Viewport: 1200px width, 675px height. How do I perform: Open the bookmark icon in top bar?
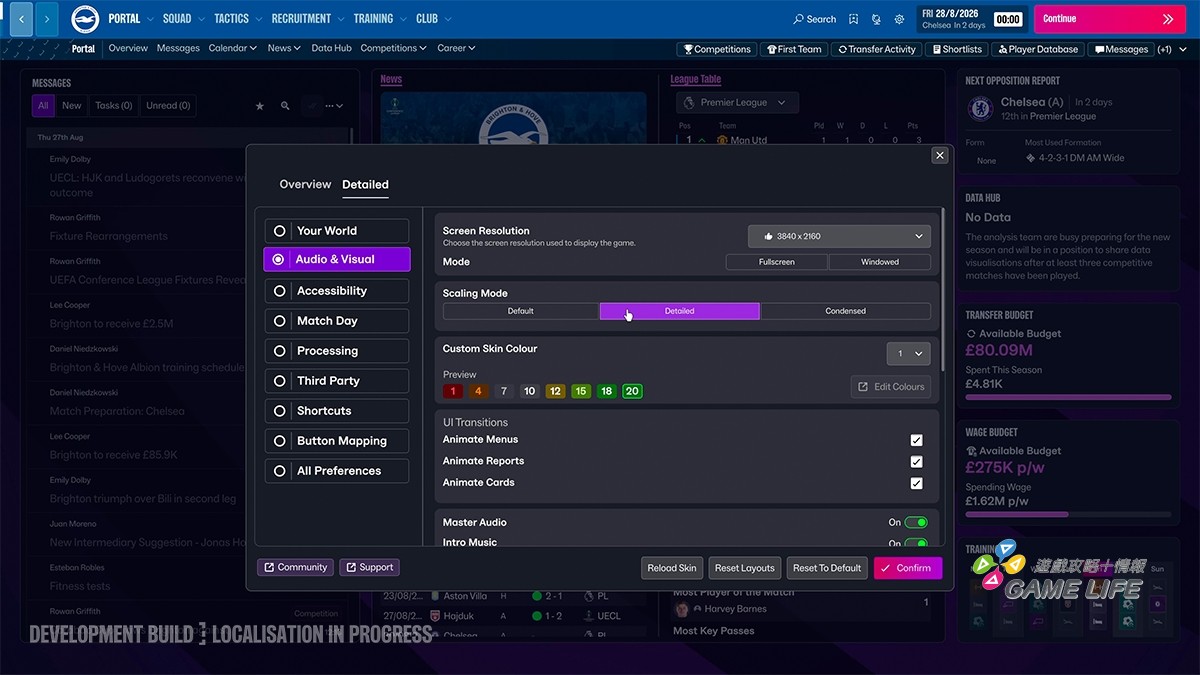(x=853, y=19)
